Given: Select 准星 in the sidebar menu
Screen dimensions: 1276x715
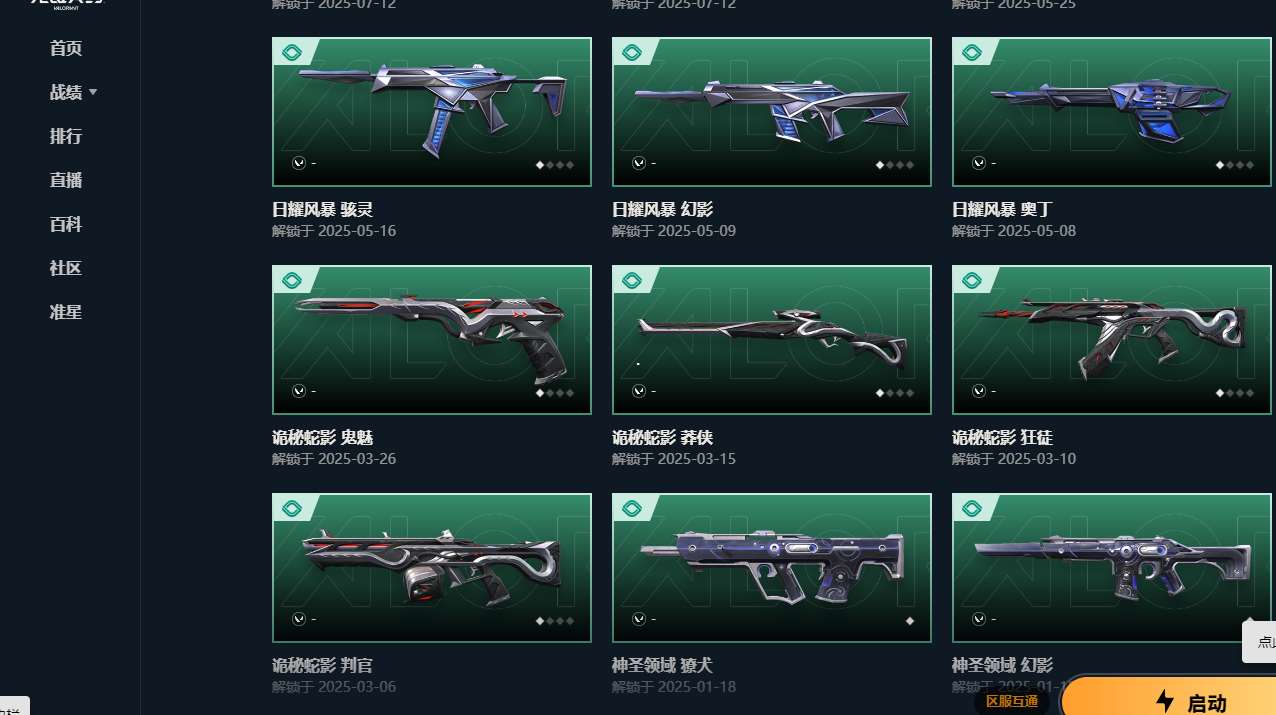Looking at the screenshot, I should (x=66, y=312).
